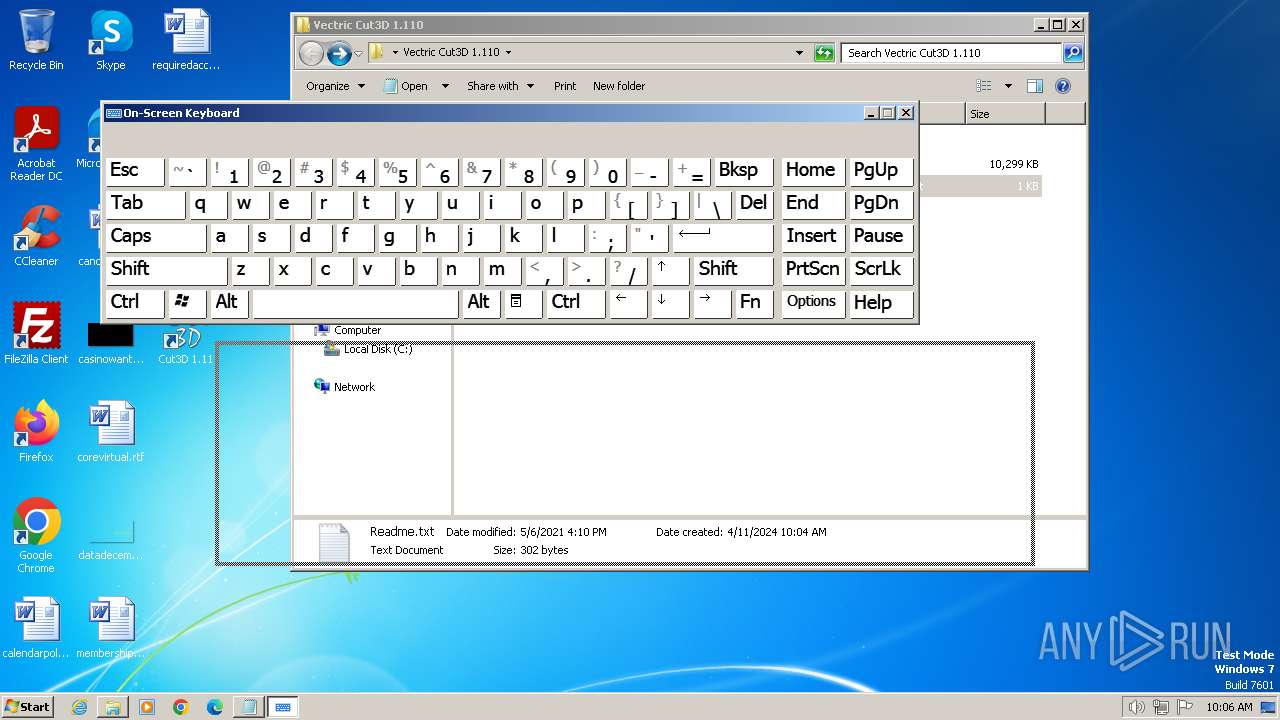
Task: Toggle the ScrLk key
Action: coord(881,270)
